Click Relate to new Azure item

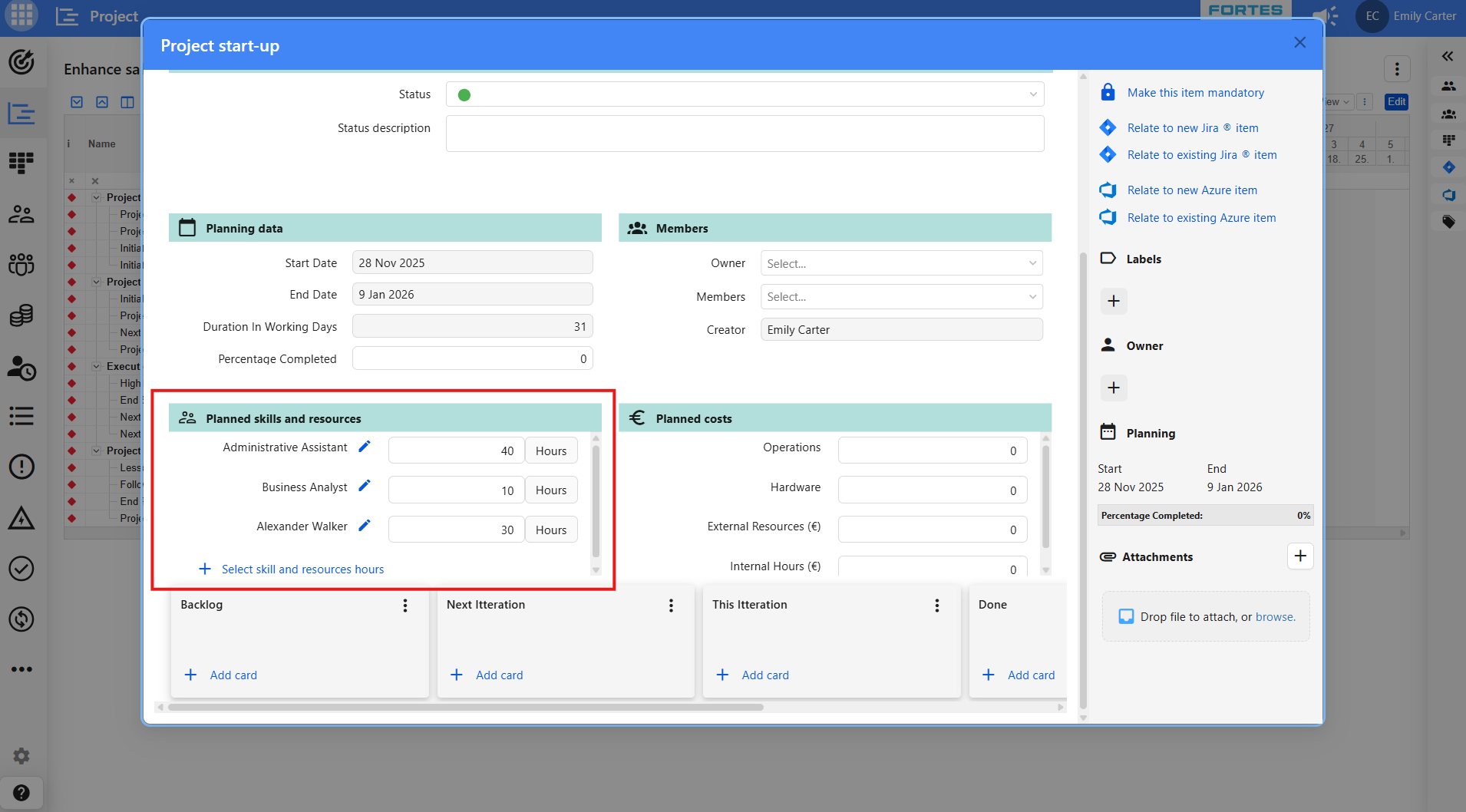click(x=1192, y=190)
